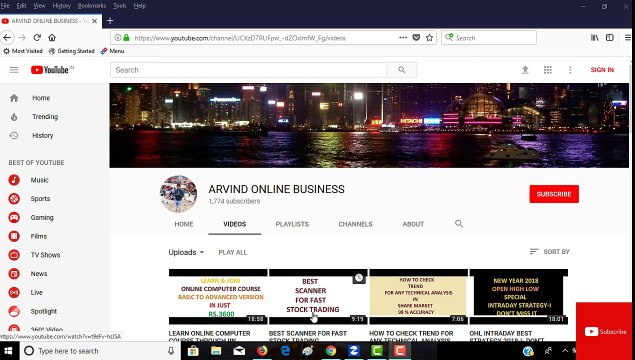Open the Spotlight channel icon
Screen dimensions: 635x360
click(14, 311)
